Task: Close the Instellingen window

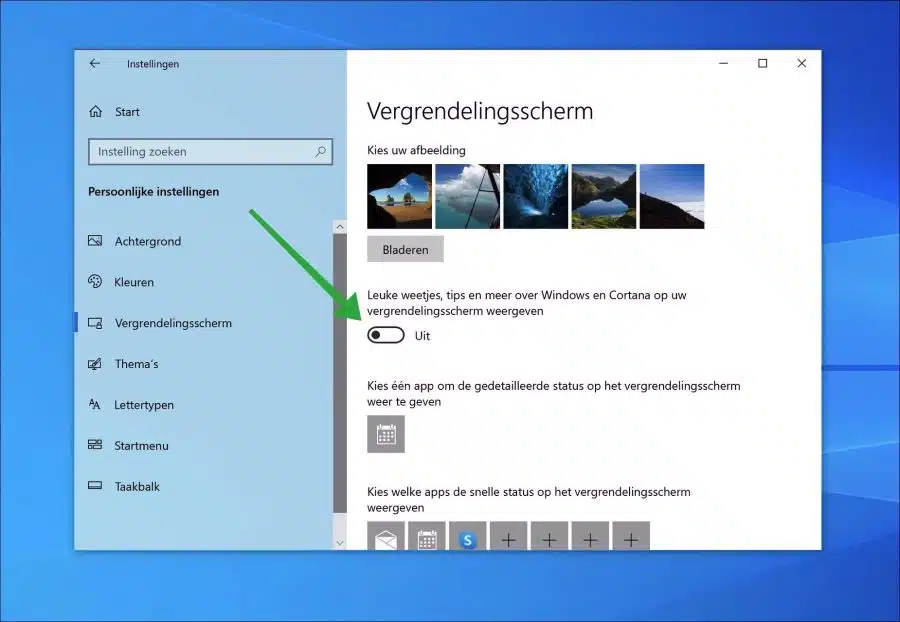Action: [802, 63]
